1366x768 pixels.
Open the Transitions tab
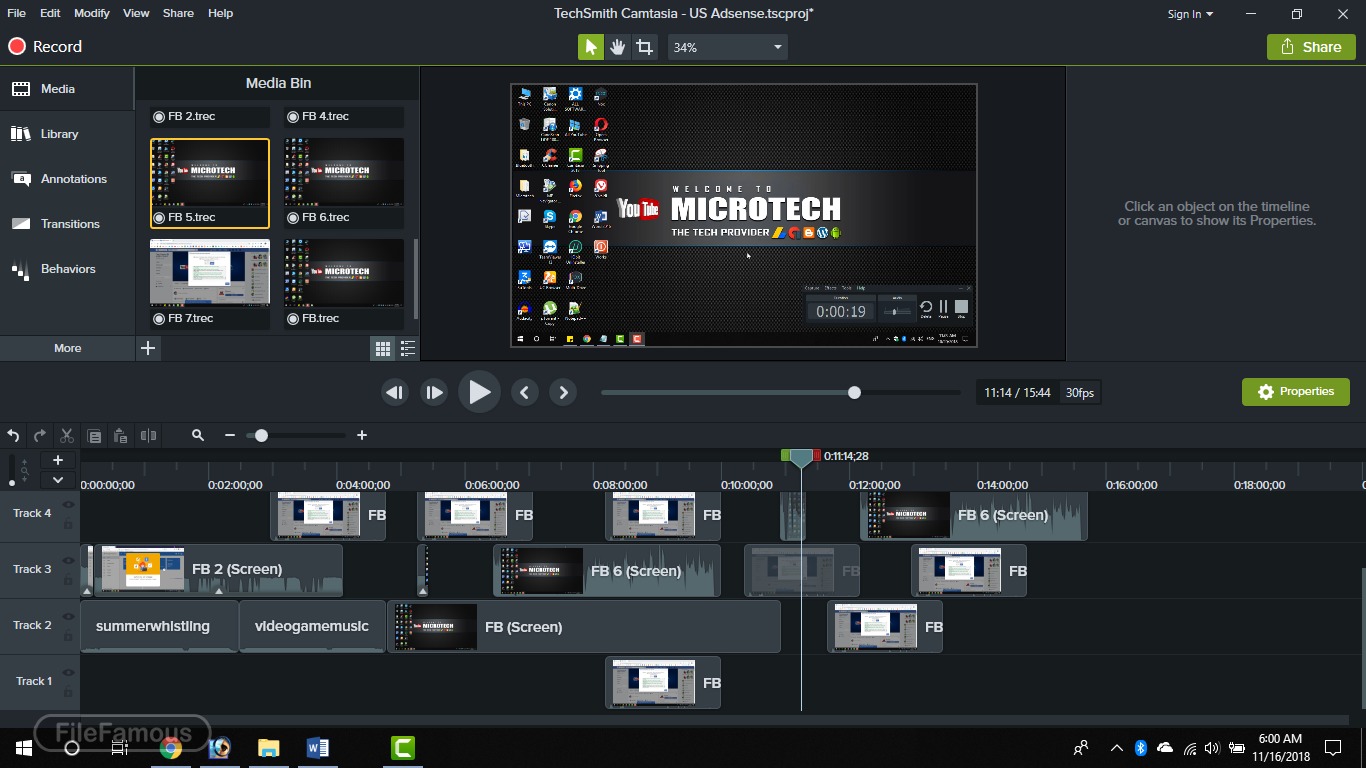67,224
